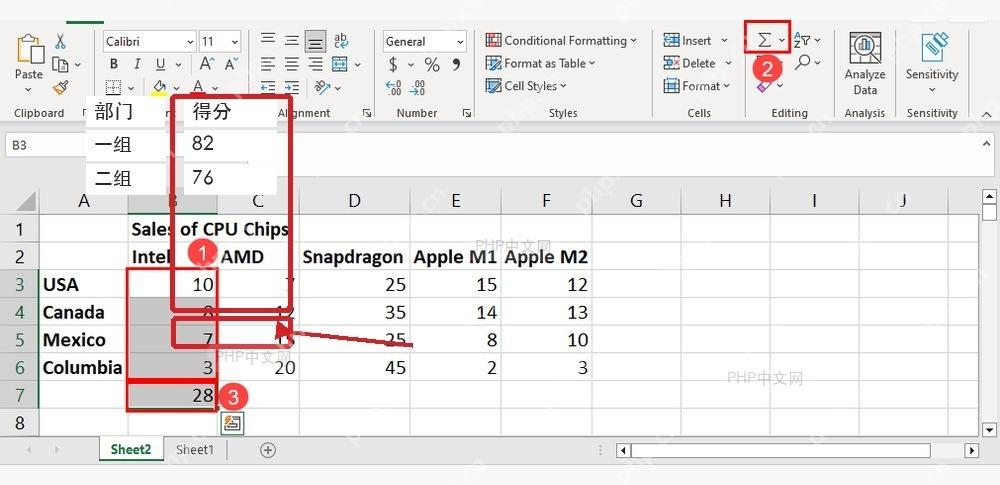Viewport: 1000px width, 485px height.
Task: Click the horizontal scrollbar right arrow
Action: click(971, 451)
